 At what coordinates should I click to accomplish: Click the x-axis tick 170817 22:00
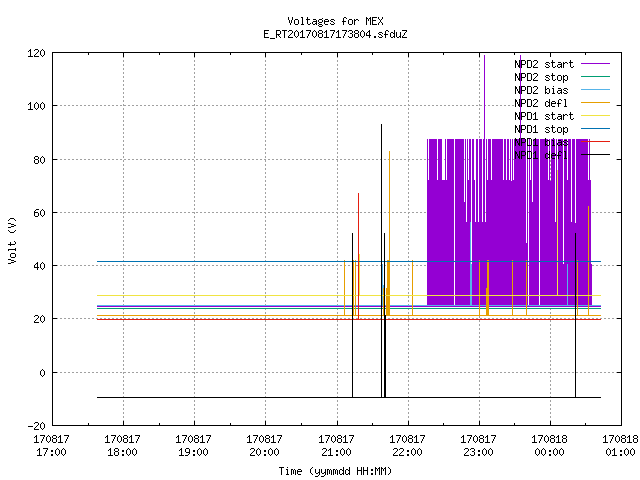pyautogui.click(x=407, y=446)
